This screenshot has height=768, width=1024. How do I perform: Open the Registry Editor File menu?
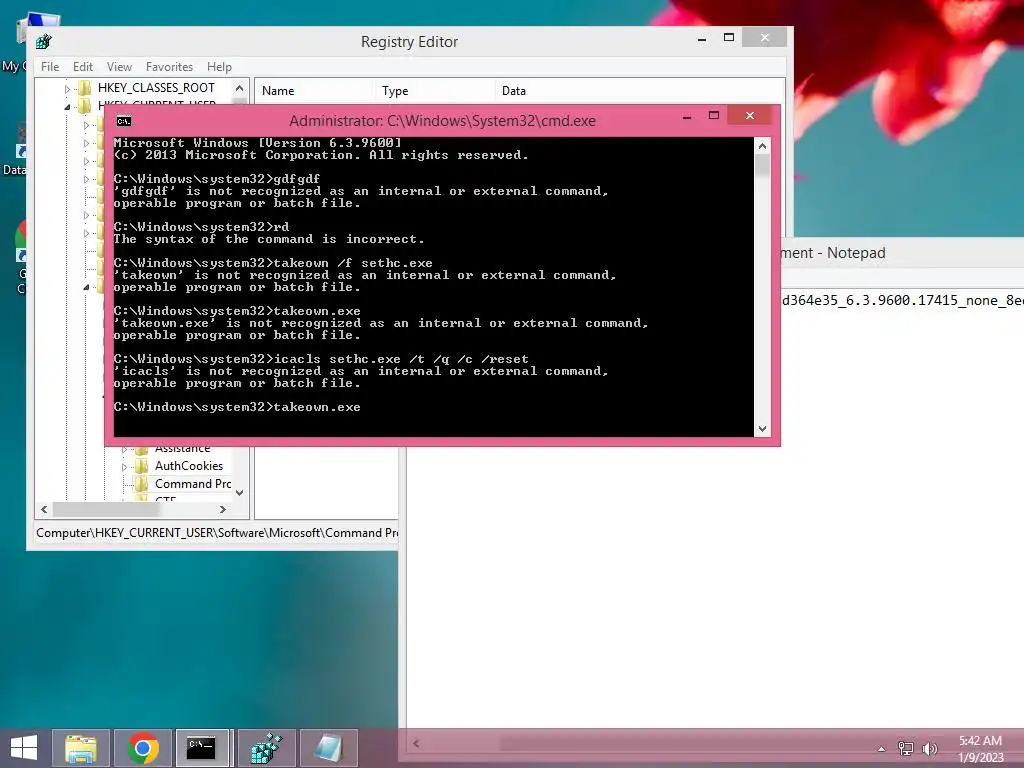tap(50, 67)
